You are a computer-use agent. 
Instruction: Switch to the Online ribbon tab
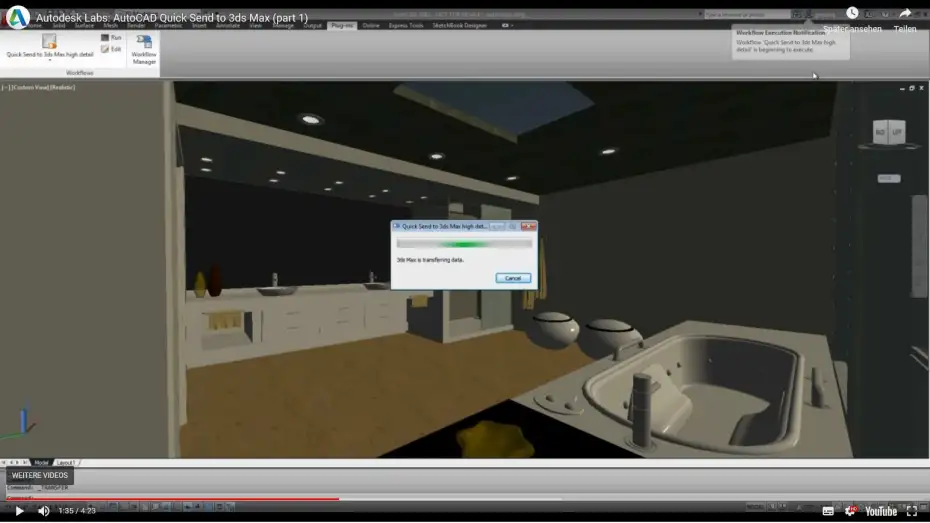pyautogui.click(x=371, y=25)
